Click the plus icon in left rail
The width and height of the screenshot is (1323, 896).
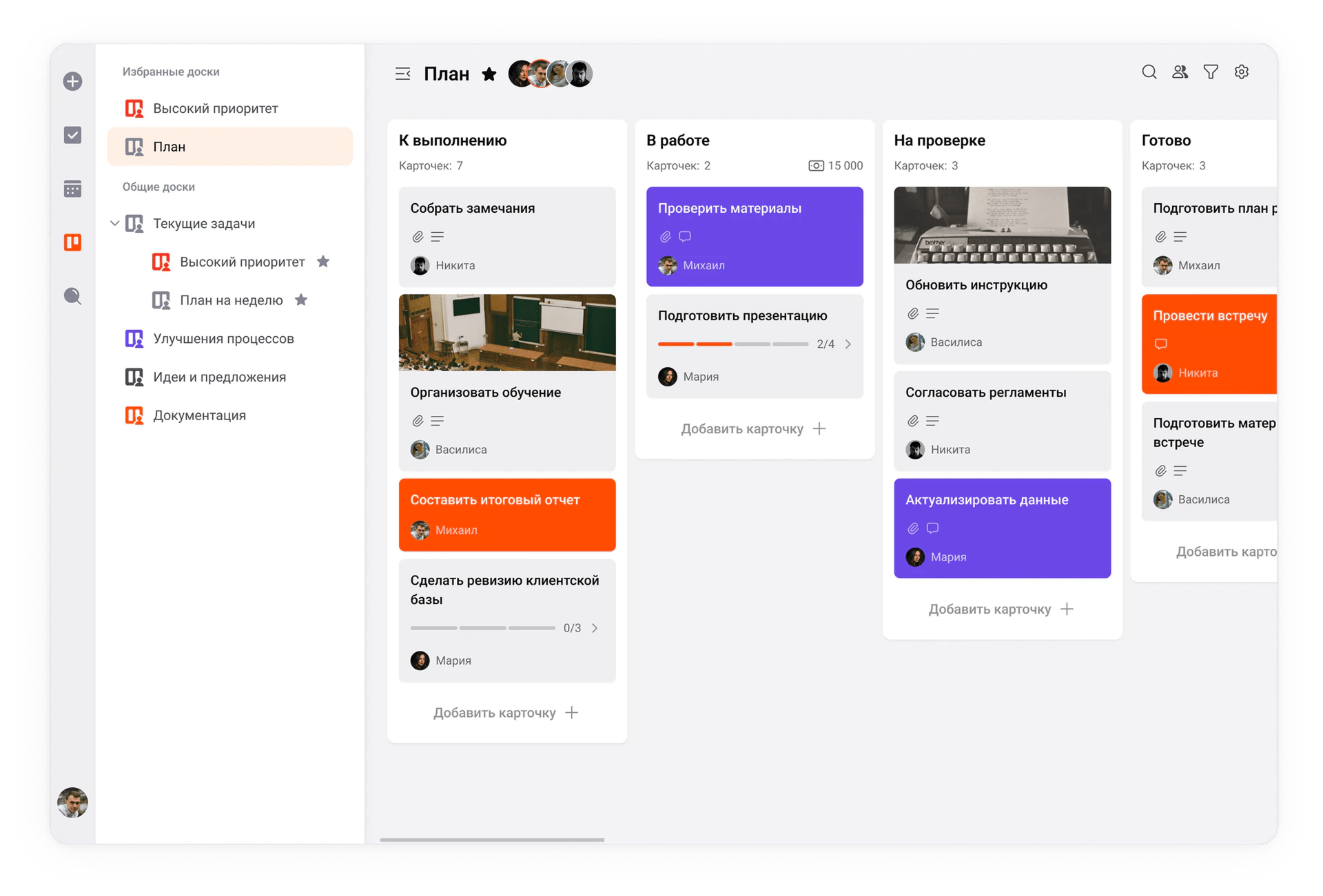click(x=72, y=81)
